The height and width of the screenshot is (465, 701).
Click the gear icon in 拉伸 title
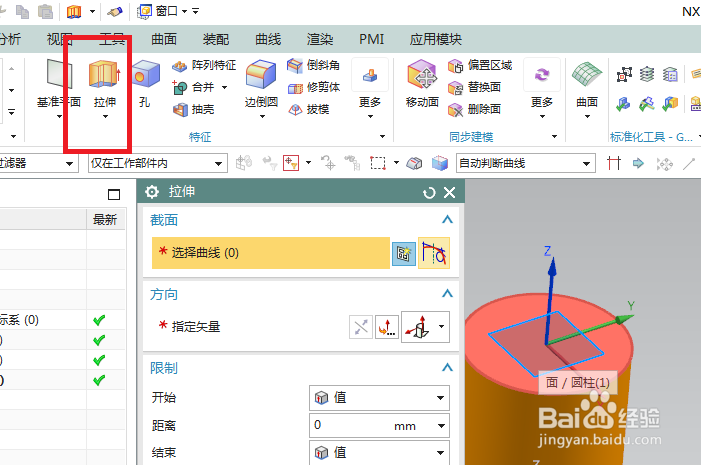152,192
